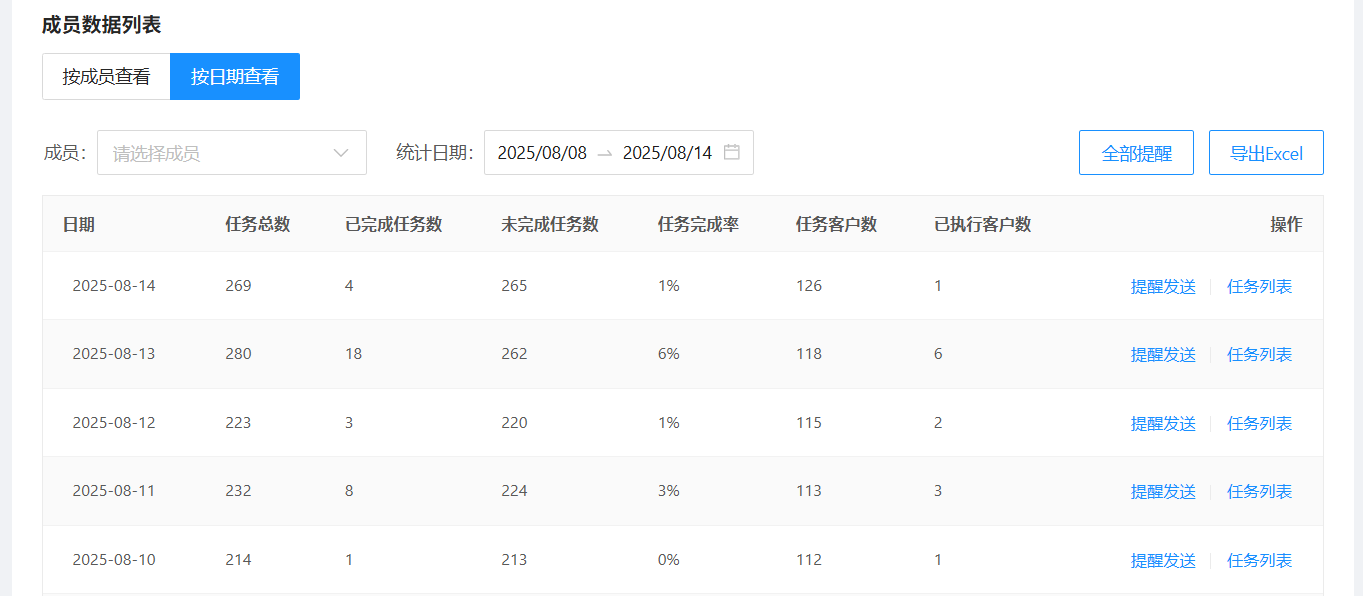Click total tasks value 223
Screen dimensions: 1363x596
(x=238, y=423)
